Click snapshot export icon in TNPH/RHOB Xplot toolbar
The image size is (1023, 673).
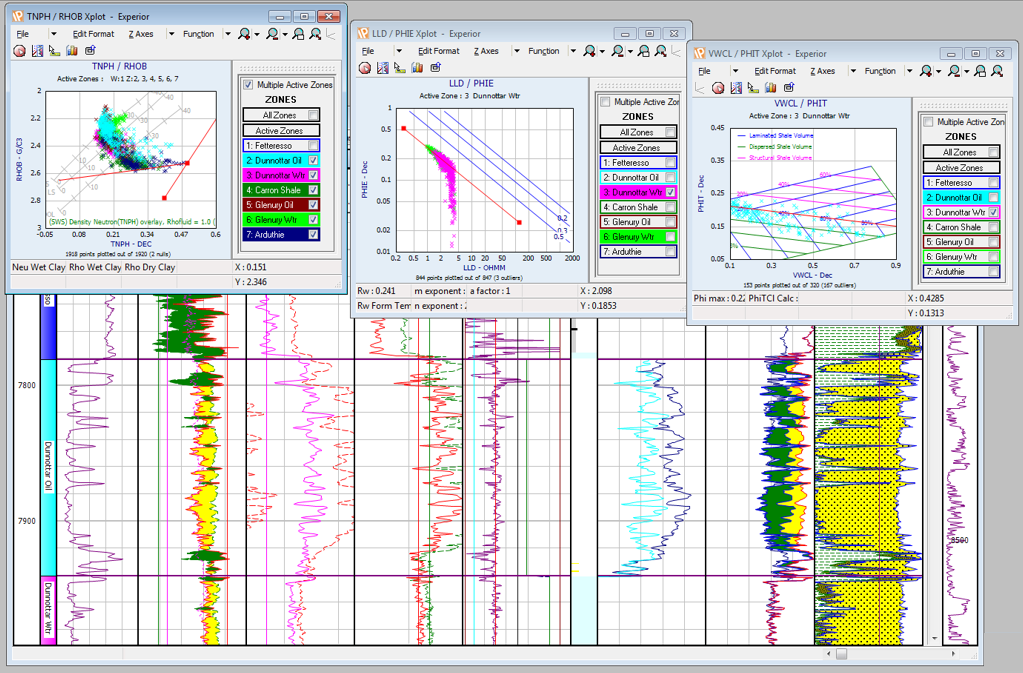90,50
